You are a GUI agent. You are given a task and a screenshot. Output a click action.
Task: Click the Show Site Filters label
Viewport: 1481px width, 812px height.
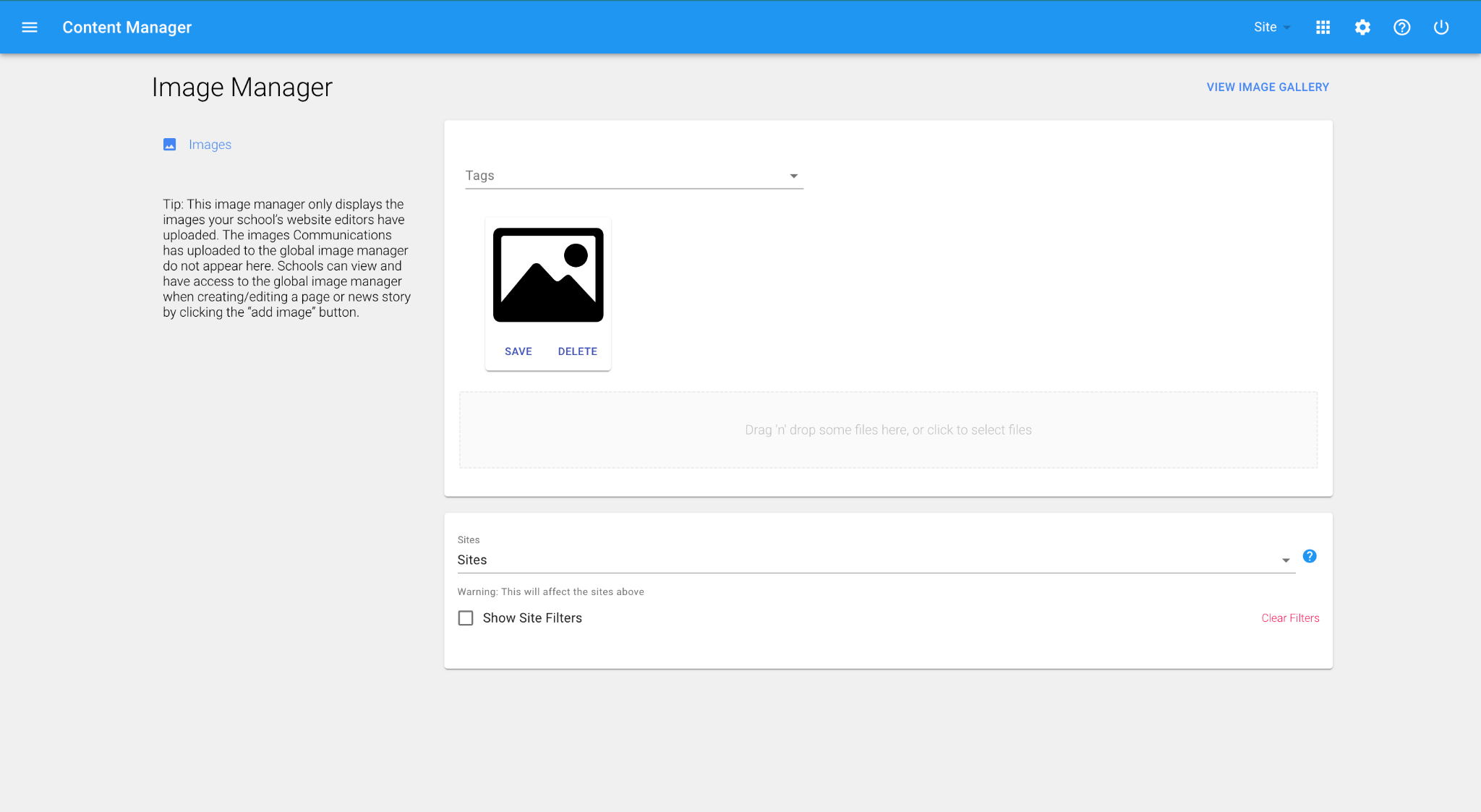(x=532, y=618)
